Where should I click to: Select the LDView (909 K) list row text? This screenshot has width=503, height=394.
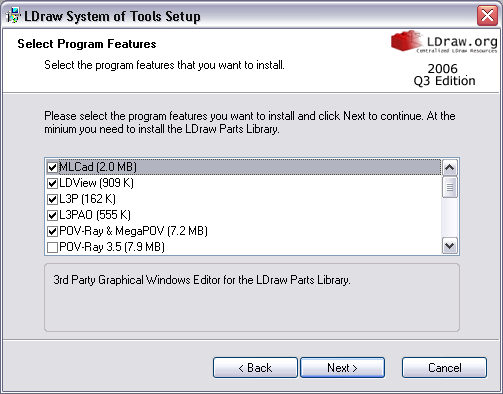click(x=96, y=183)
